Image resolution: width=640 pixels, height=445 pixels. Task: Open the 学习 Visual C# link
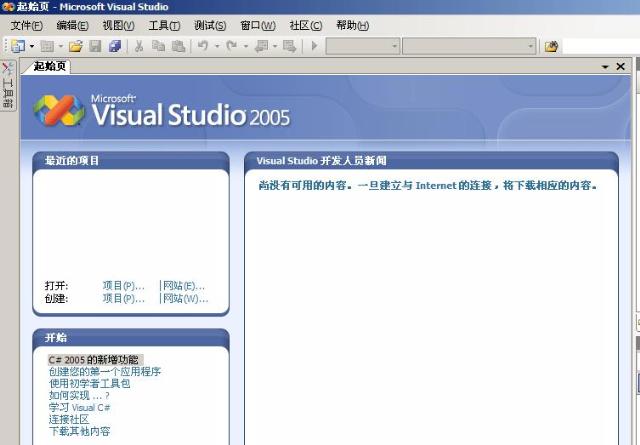(80, 407)
